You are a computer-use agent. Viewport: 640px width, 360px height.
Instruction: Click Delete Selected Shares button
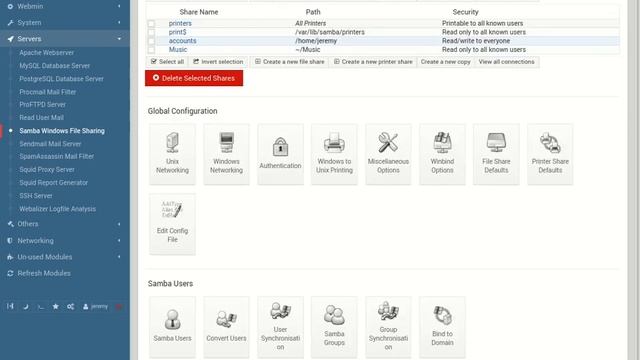[194, 78]
